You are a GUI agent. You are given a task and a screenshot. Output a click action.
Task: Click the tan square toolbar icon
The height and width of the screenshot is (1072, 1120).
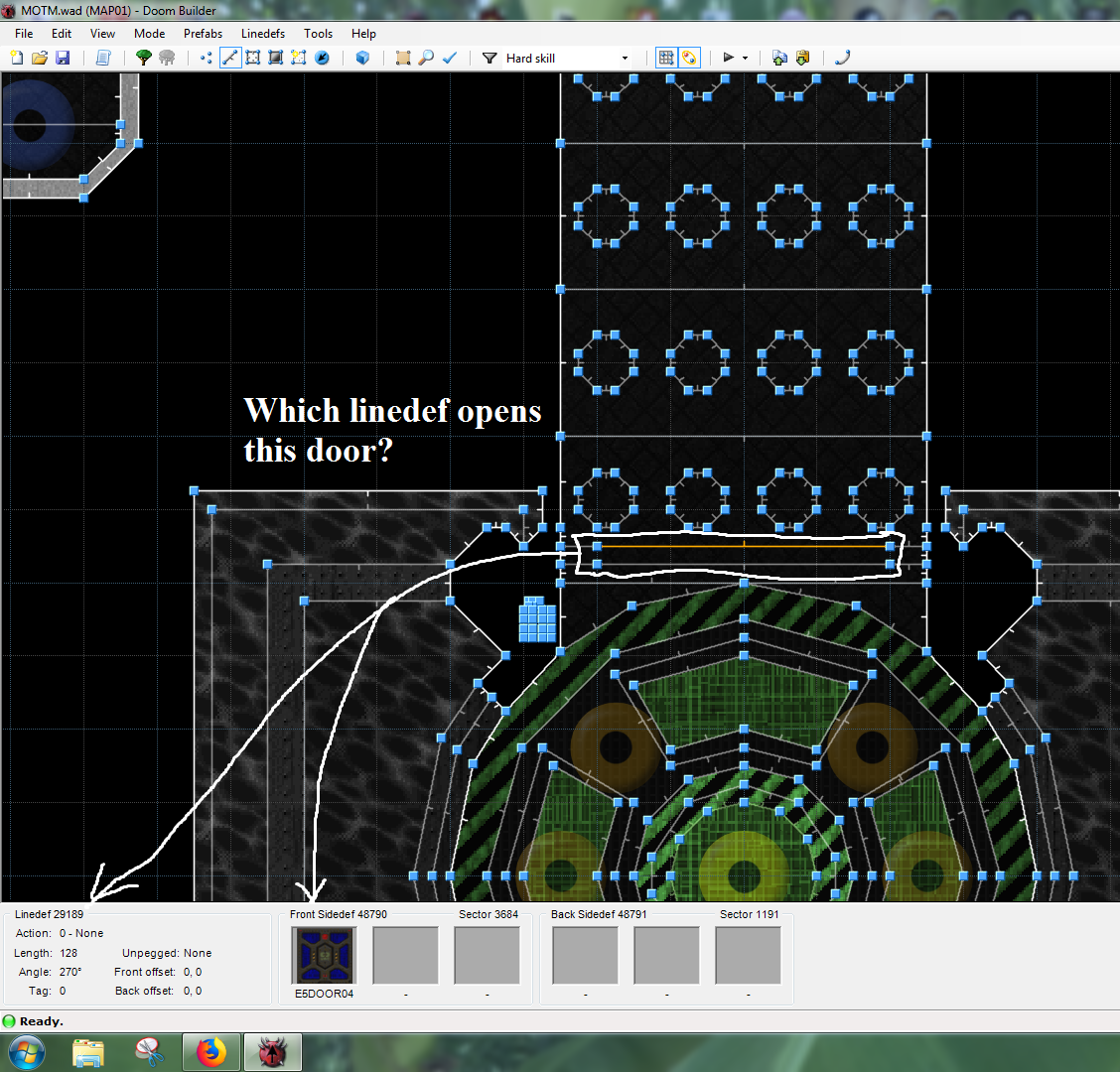(403, 58)
